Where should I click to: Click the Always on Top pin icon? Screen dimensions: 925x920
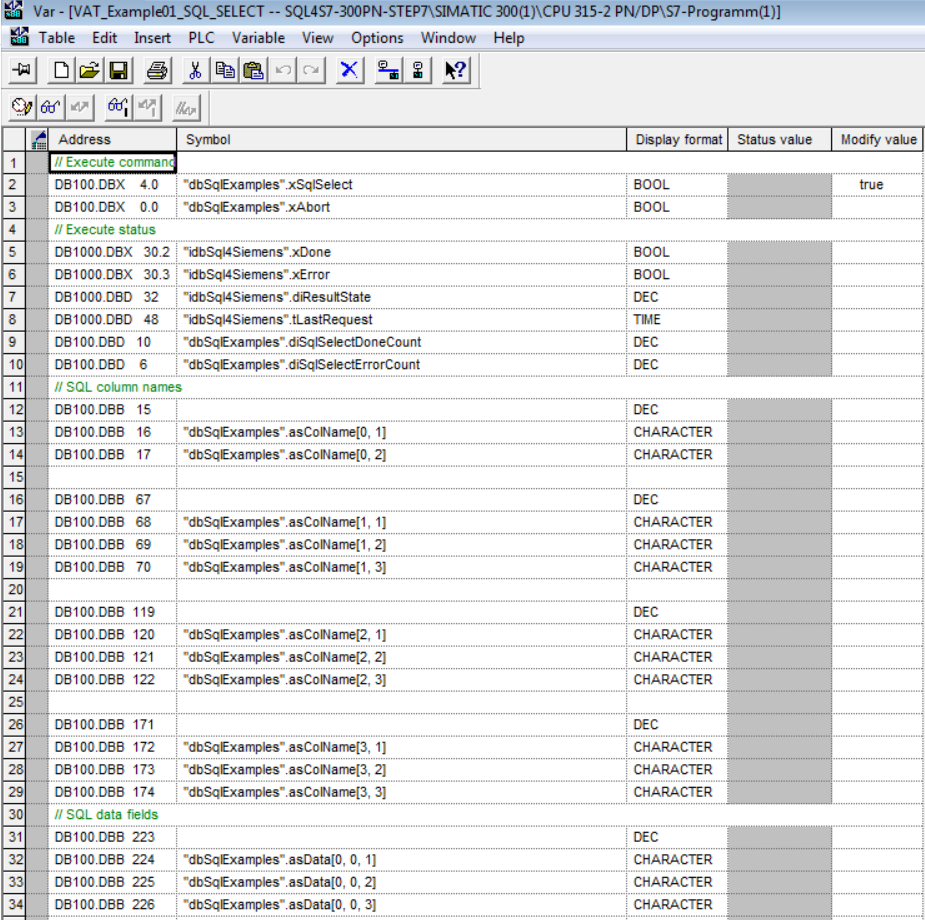(x=23, y=70)
